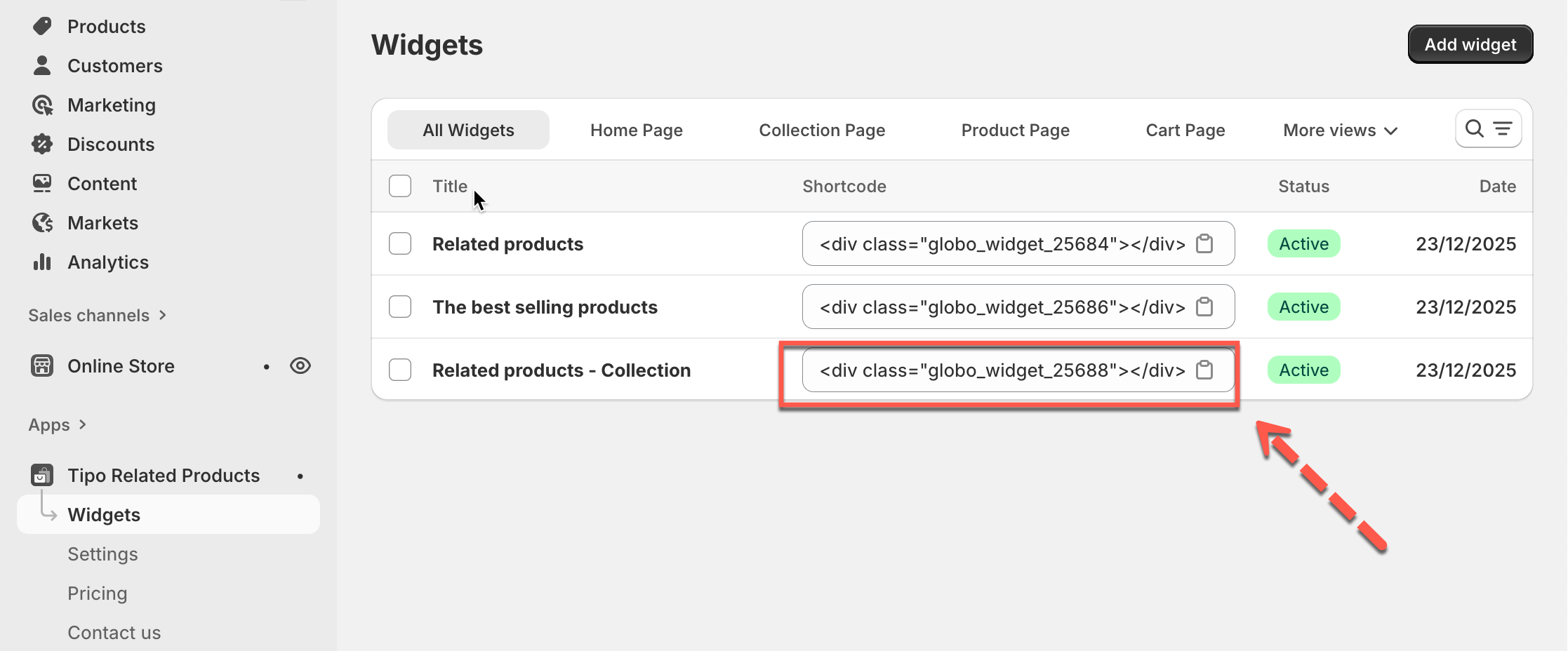Image resolution: width=1568 pixels, height=651 pixels.
Task: Switch to Product Page tab
Action: (1015, 130)
